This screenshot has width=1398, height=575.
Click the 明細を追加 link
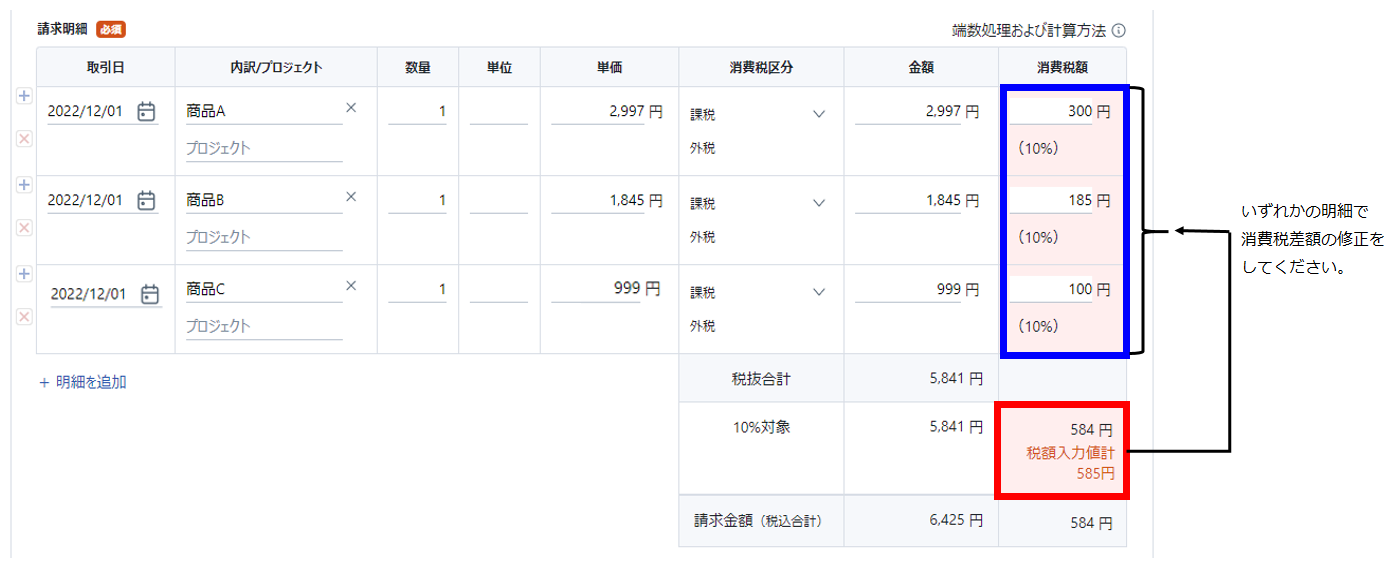pyautogui.click(x=82, y=382)
